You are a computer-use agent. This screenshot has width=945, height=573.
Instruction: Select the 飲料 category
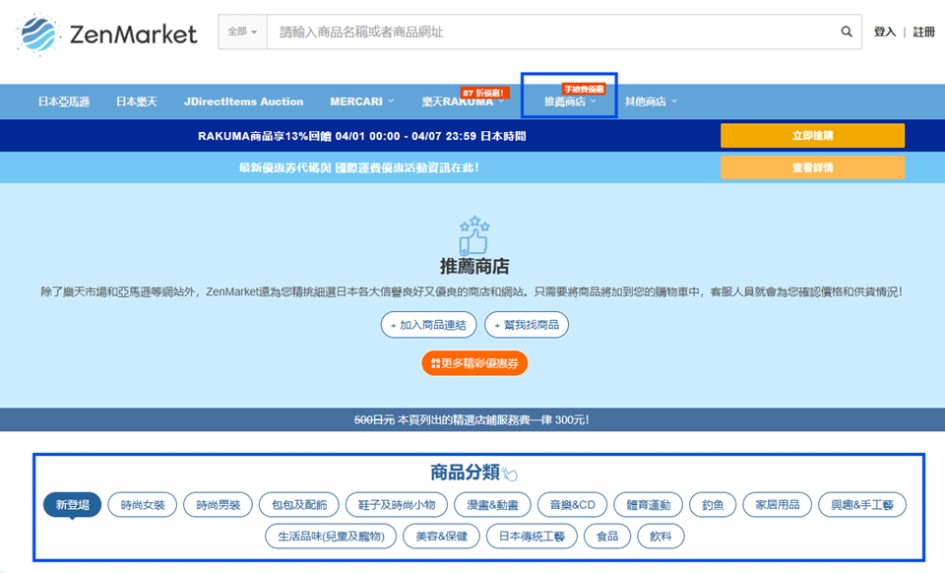click(661, 536)
